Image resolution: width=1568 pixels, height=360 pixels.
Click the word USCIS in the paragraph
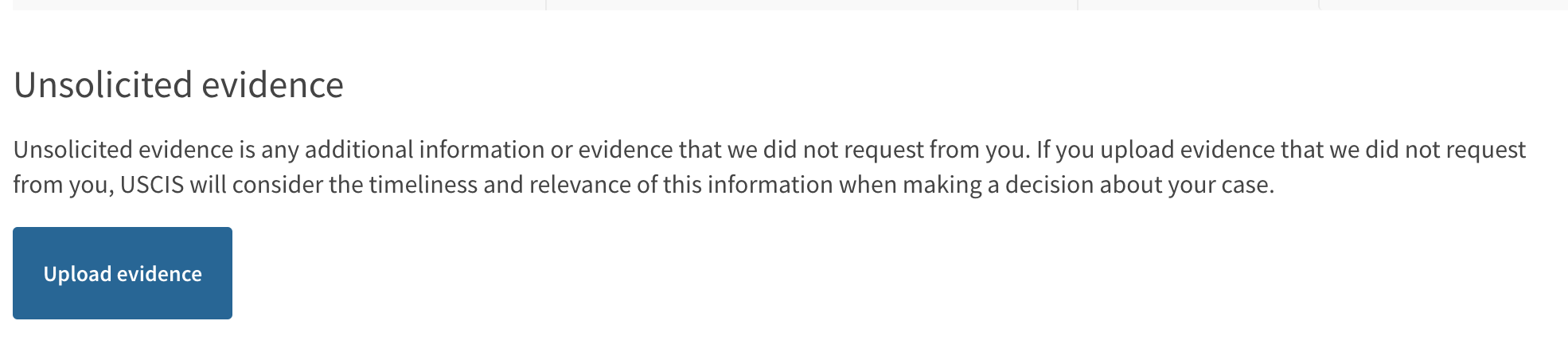coord(152,185)
